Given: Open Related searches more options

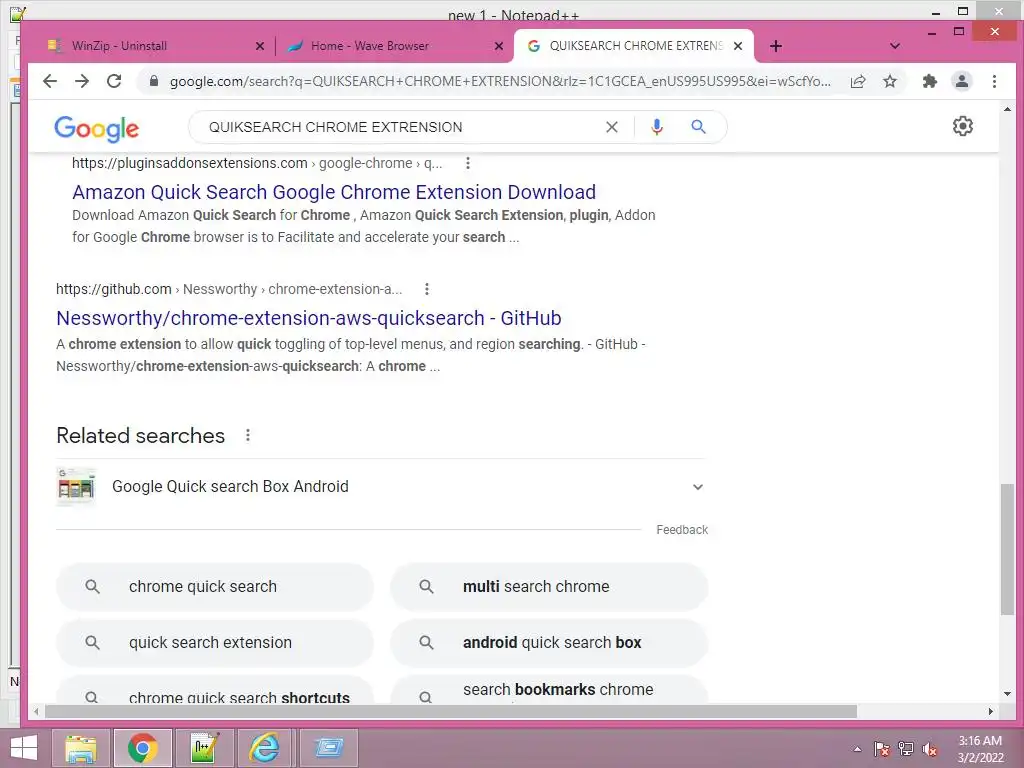Looking at the screenshot, I should tap(248, 435).
